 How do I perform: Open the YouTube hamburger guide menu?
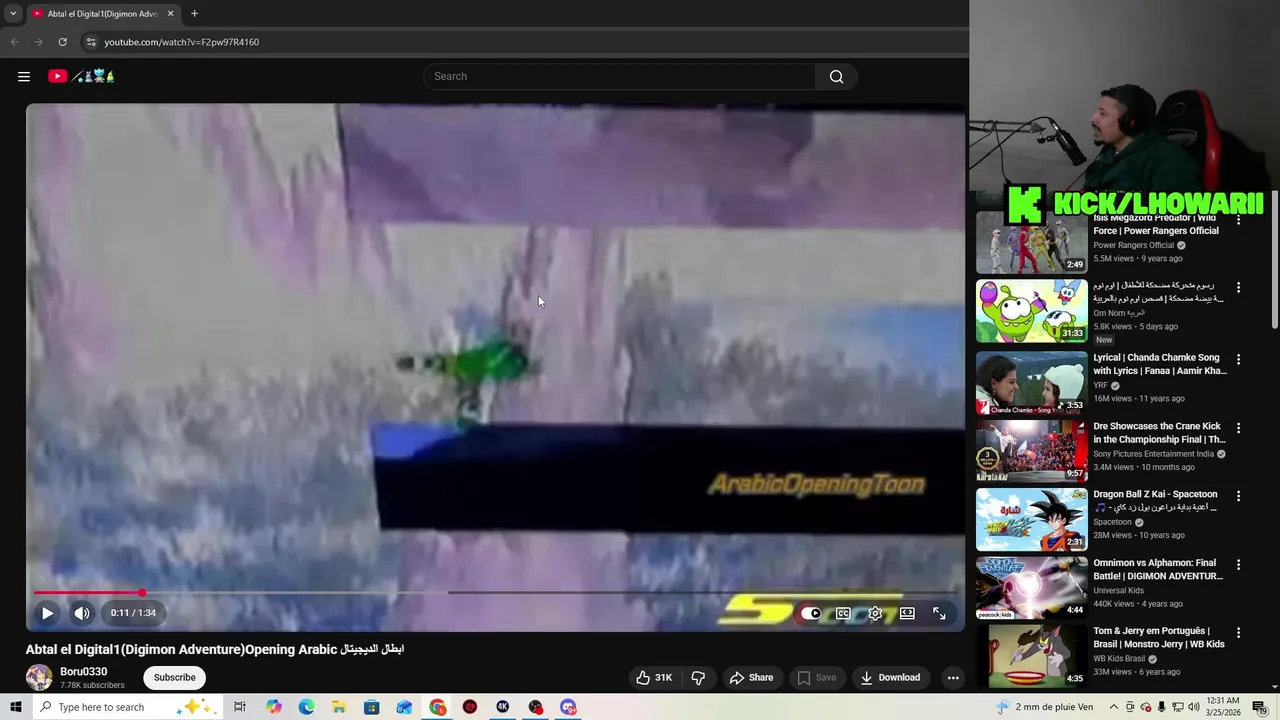tap(24, 76)
